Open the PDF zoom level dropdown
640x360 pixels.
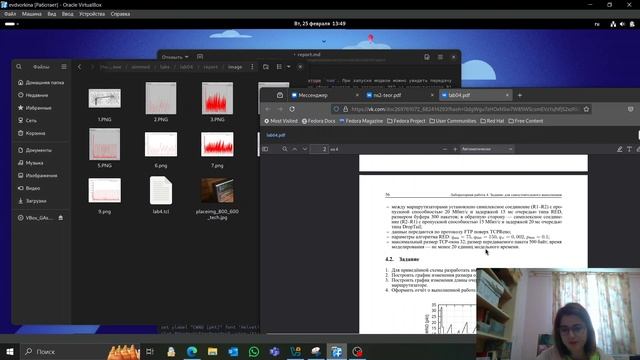pos(487,149)
